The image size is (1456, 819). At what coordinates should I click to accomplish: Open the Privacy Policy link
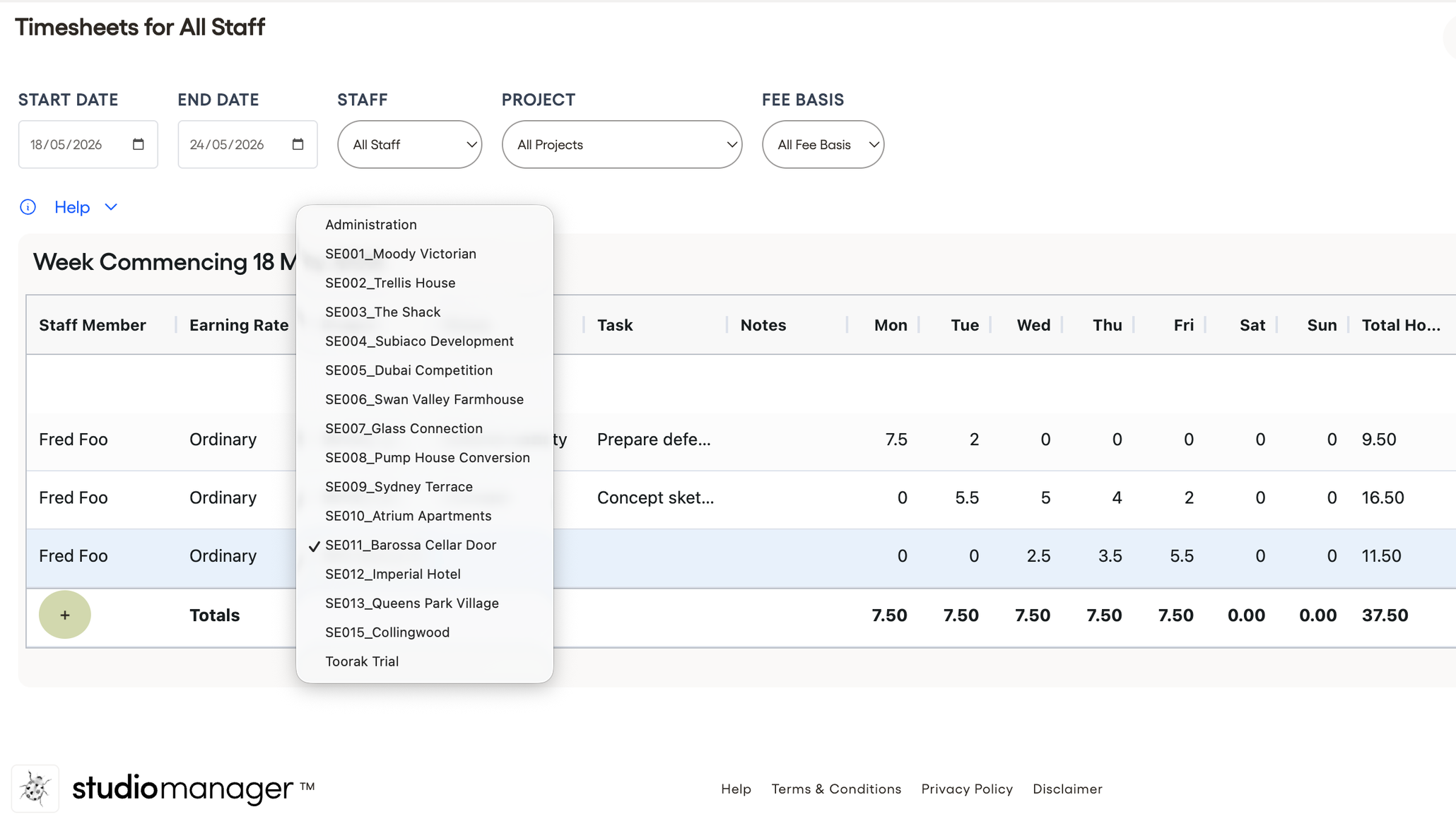[x=967, y=789]
